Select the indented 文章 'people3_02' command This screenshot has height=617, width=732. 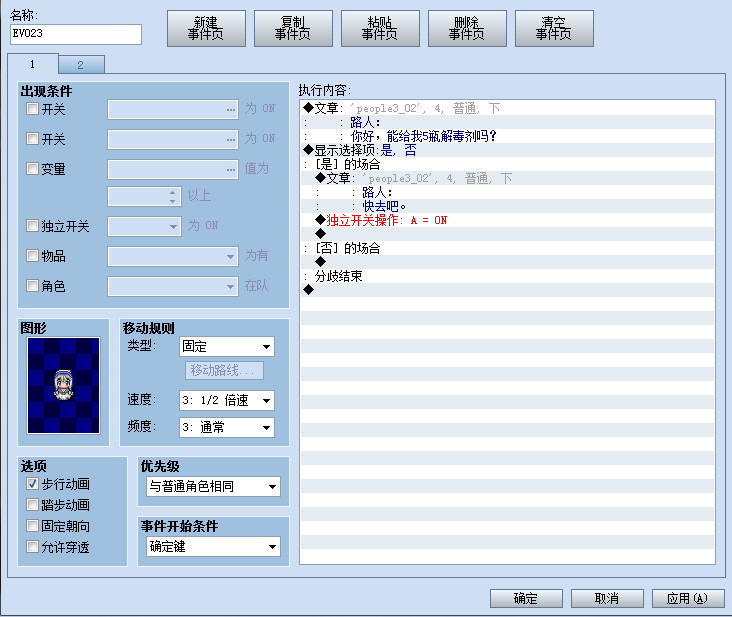point(507,178)
